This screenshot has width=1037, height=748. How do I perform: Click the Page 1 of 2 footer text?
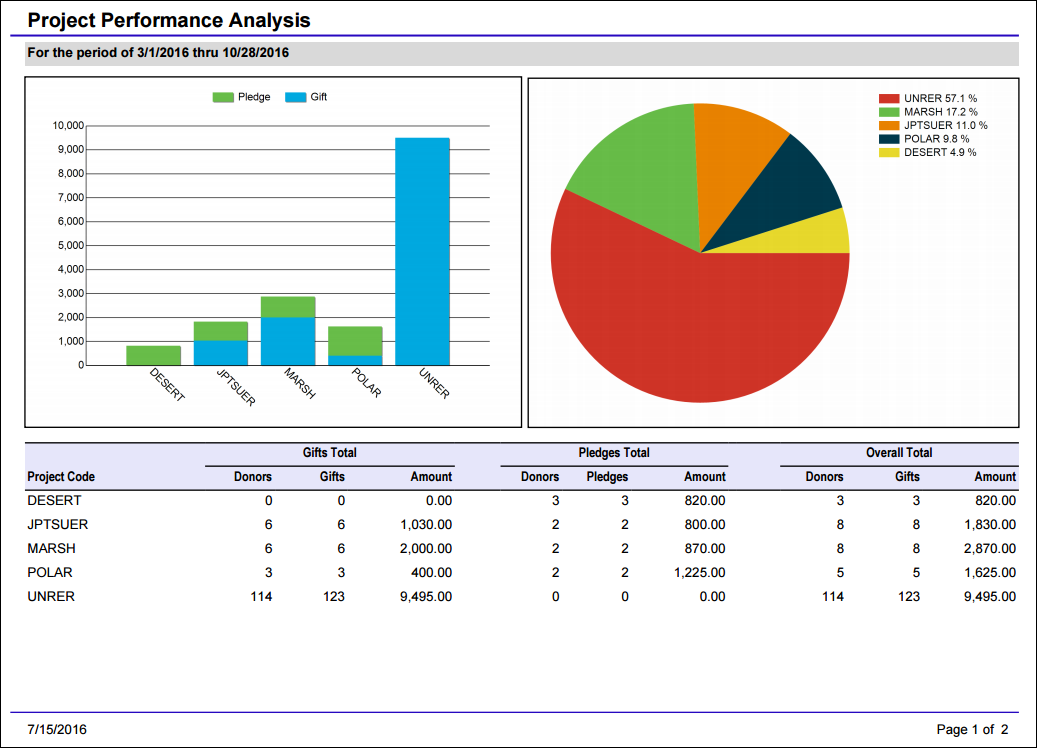(972, 729)
